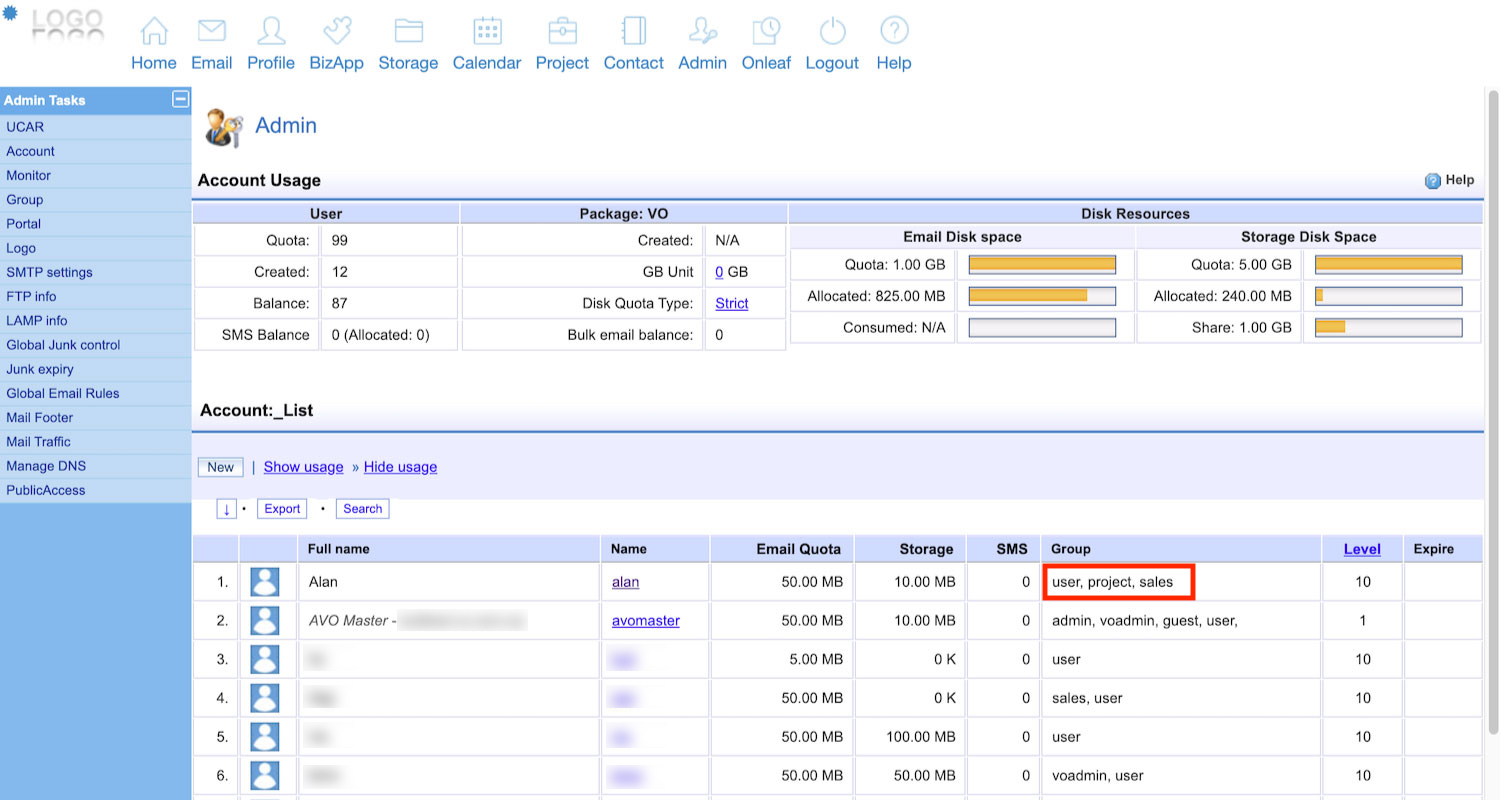Select Global Junk control in sidebar
Screen dimensions: 1500x800
[x=63, y=345]
